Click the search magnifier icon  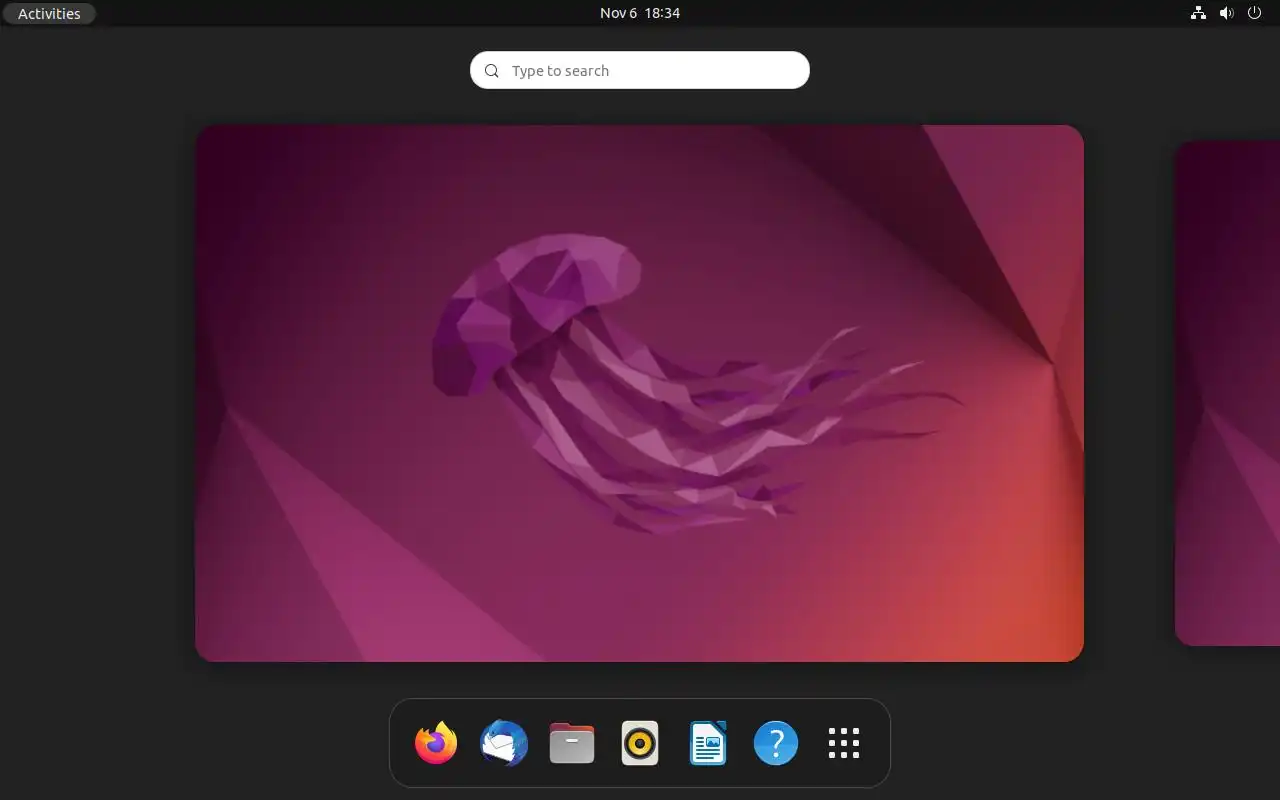[x=491, y=71]
